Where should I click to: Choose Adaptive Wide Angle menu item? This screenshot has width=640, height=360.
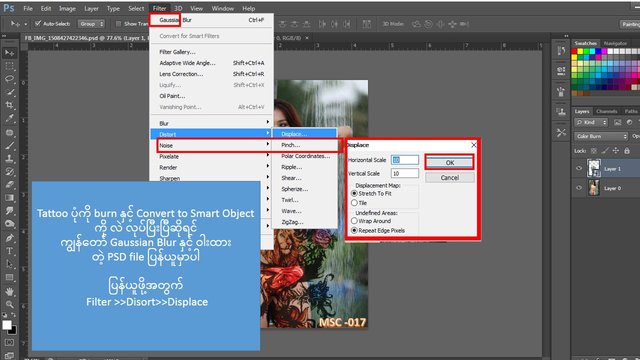(211, 63)
